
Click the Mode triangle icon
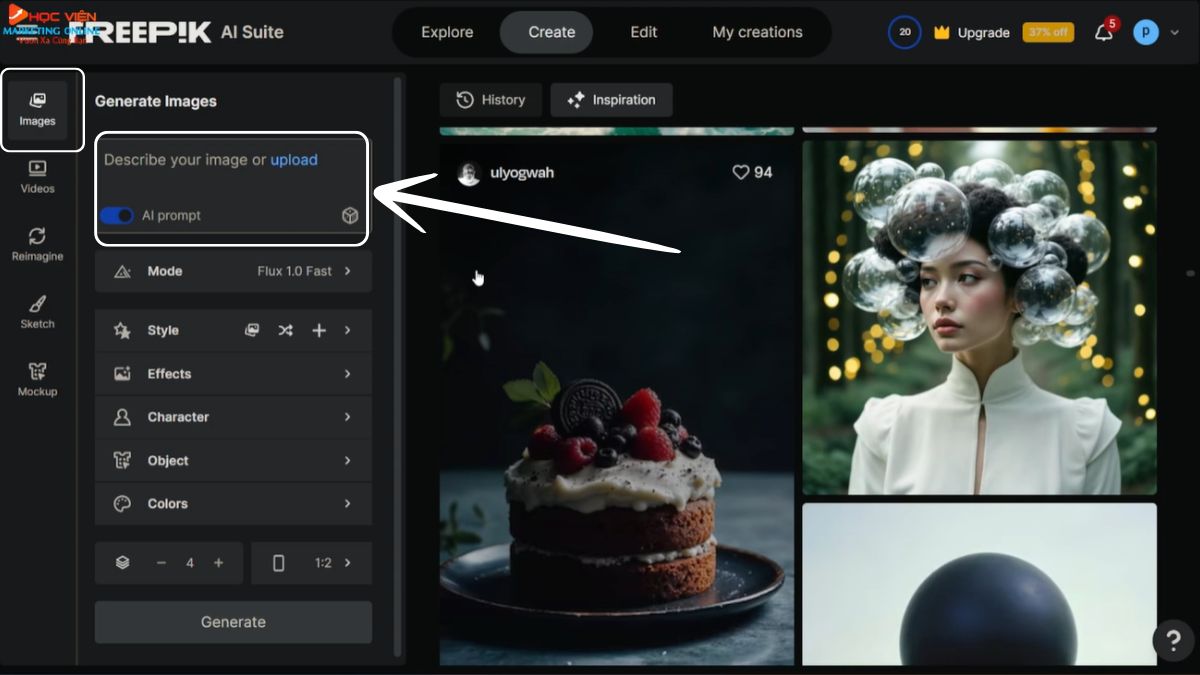(x=122, y=271)
